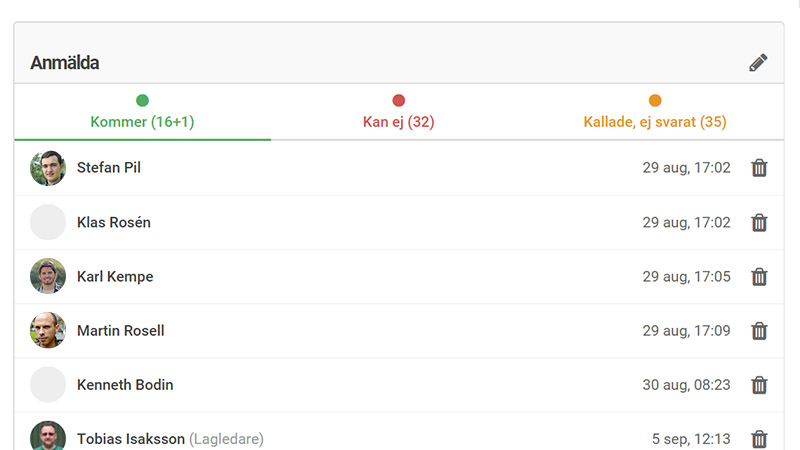Image resolution: width=800 pixels, height=450 pixels.
Task: Click Martin Rosell's profile thumbnail
Action: tap(48, 331)
